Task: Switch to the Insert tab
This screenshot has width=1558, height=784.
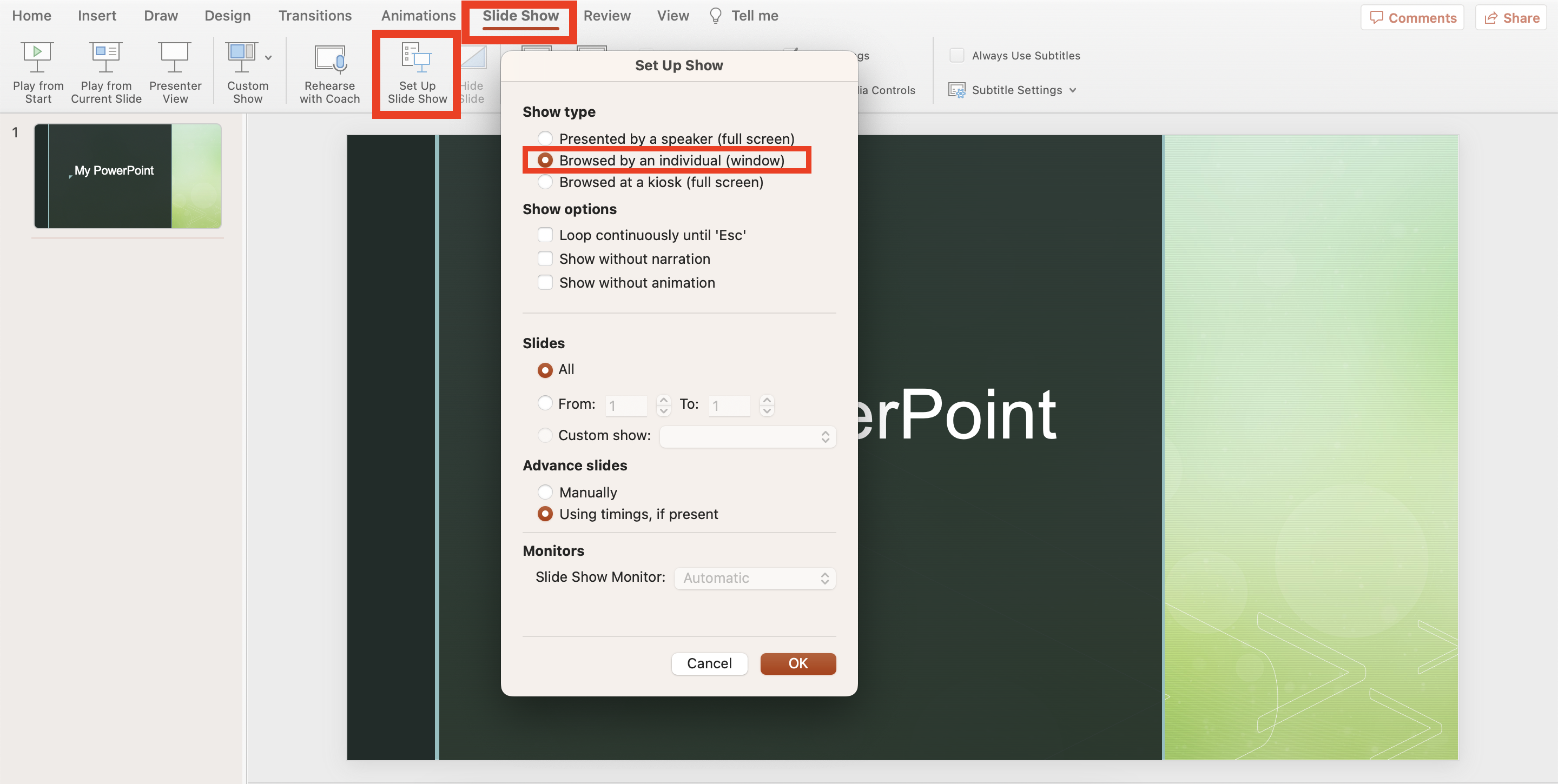Action: point(97,16)
